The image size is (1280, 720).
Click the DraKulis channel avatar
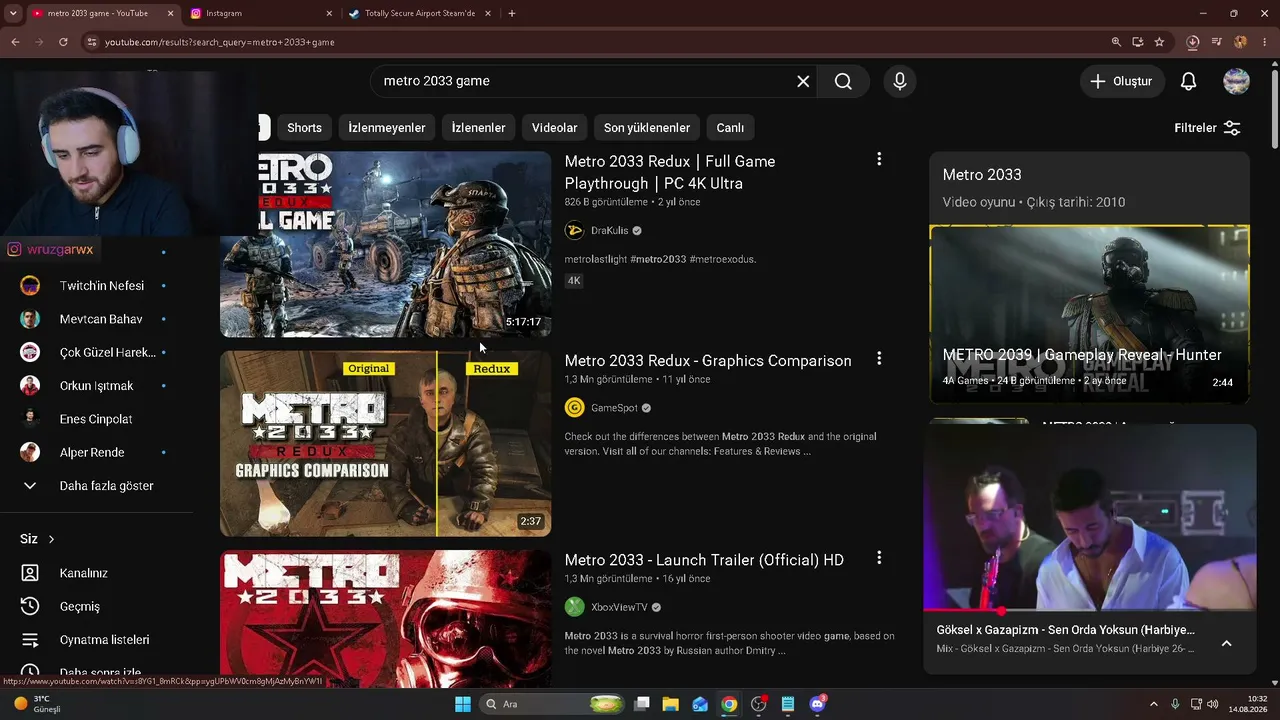(x=574, y=230)
